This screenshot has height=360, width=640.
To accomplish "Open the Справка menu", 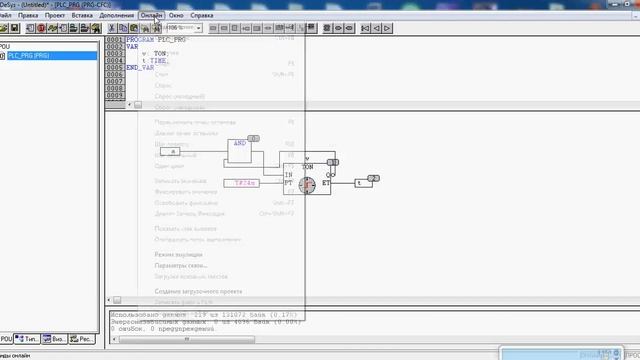I will [x=202, y=15].
